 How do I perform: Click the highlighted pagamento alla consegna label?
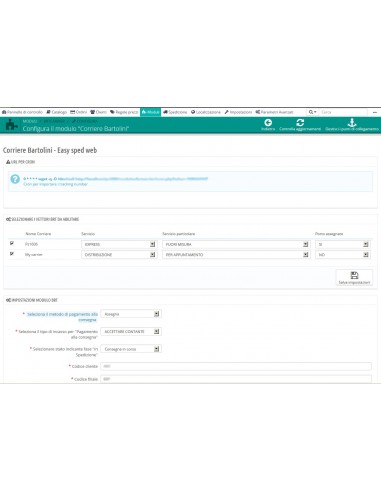click(x=62, y=317)
